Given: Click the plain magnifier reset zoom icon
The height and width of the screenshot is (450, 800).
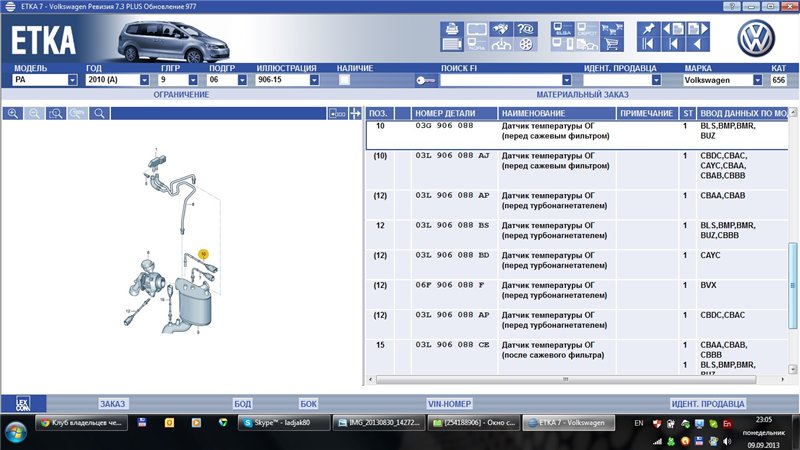Looking at the screenshot, I should pyautogui.click(x=99, y=113).
